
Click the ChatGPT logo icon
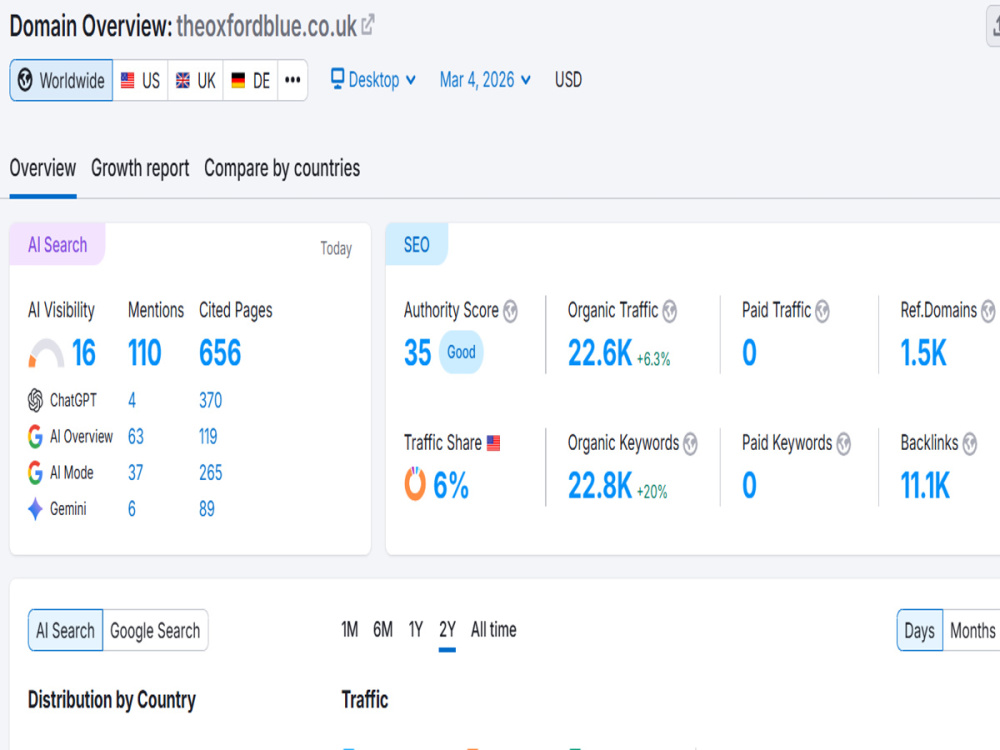pyautogui.click(x=35, y=401)
